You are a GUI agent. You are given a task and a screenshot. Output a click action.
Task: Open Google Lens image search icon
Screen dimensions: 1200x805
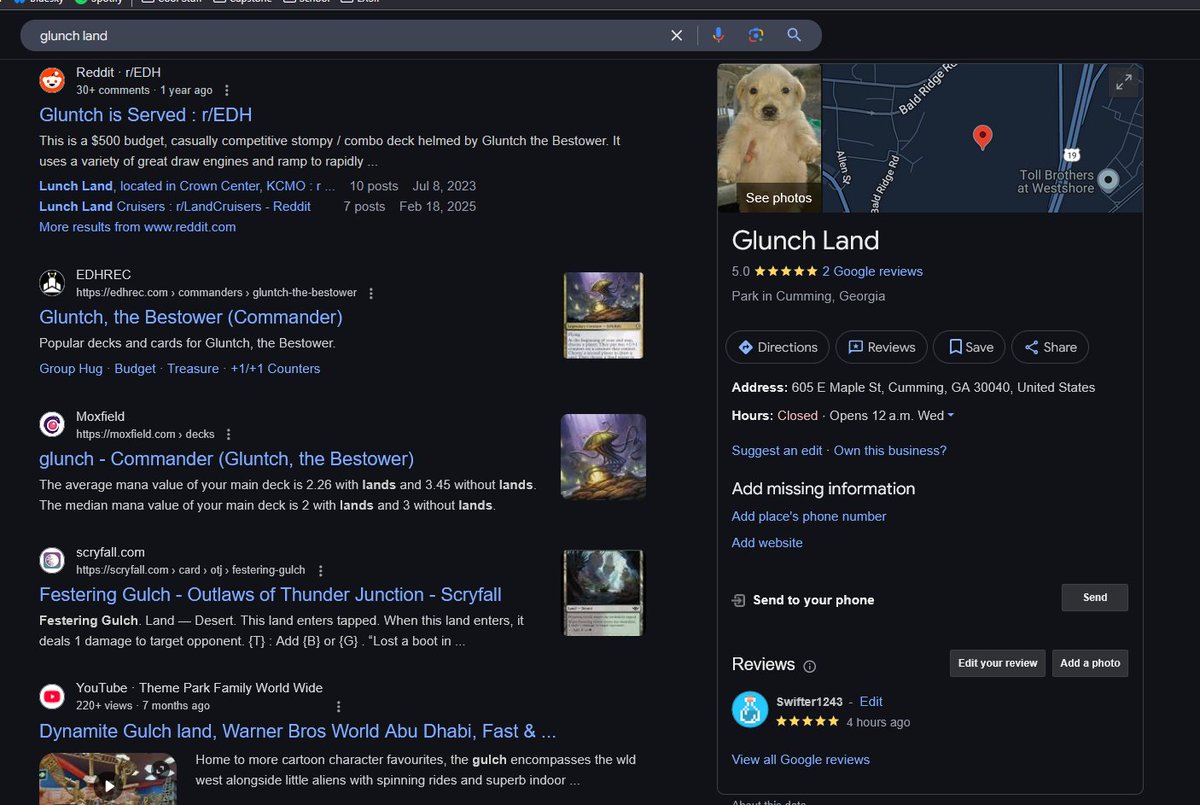(756, 35)
